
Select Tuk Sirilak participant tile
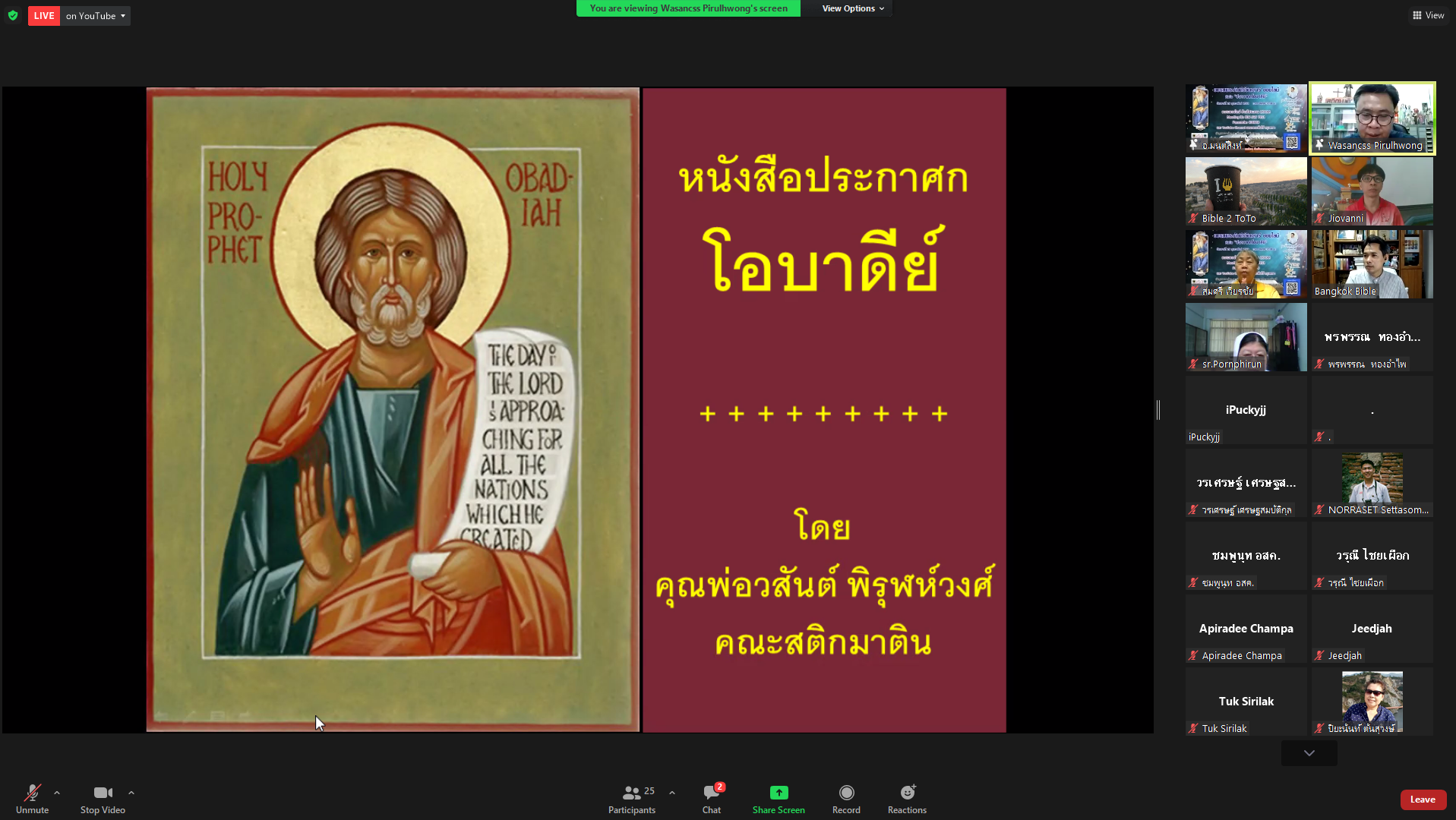[1246, 701]
